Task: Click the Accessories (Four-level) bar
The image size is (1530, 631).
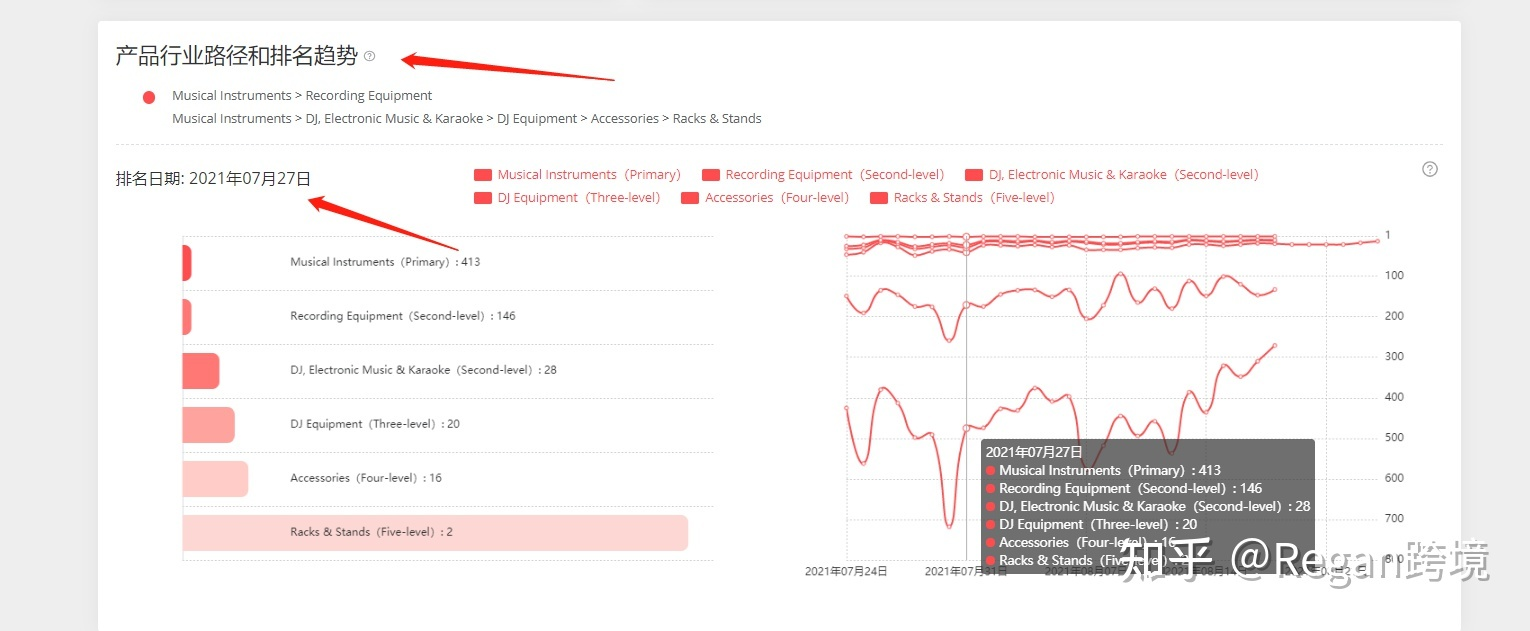Action: coord(215,479)
